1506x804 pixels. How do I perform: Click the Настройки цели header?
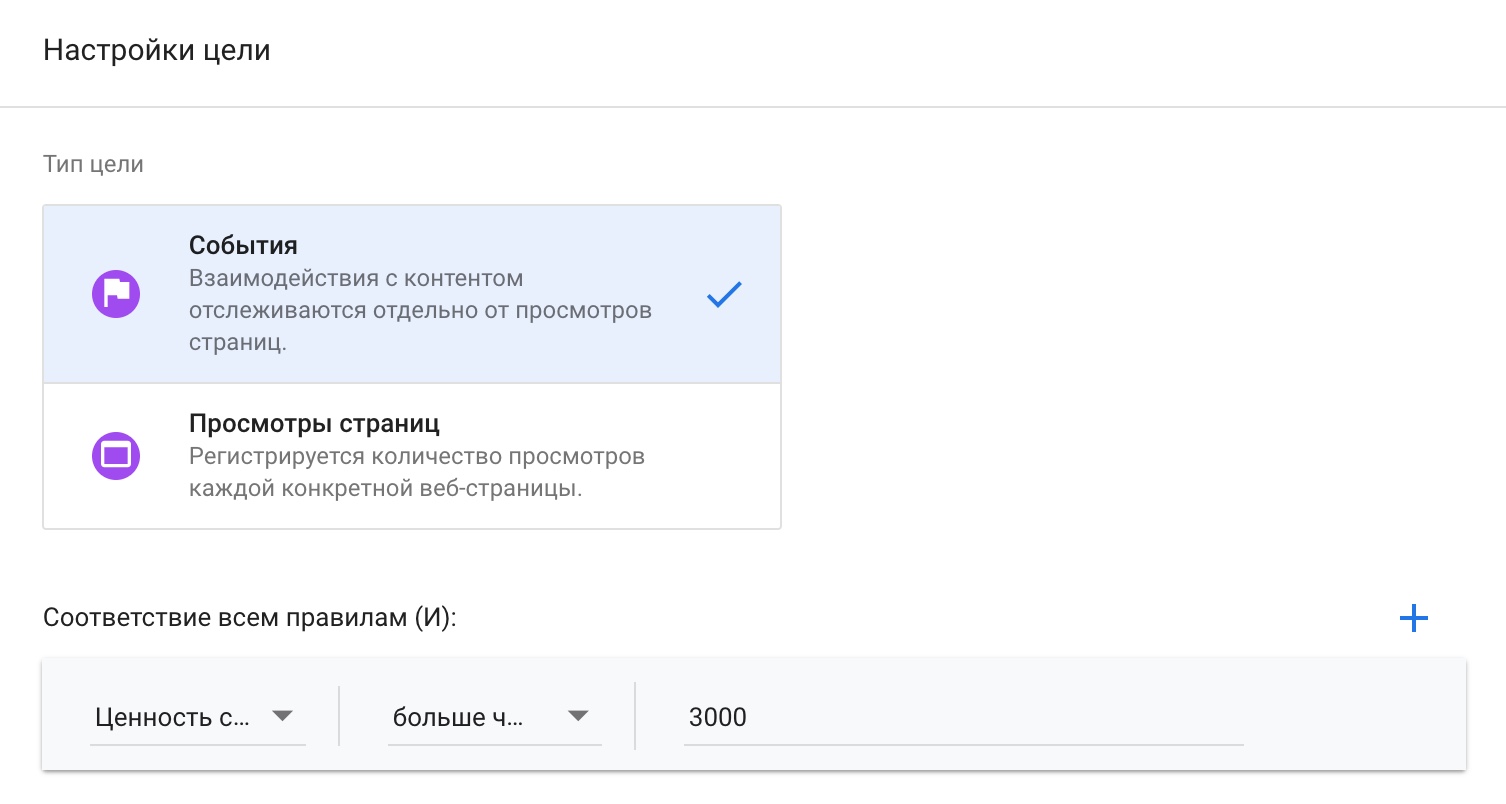tap(155, 50)
